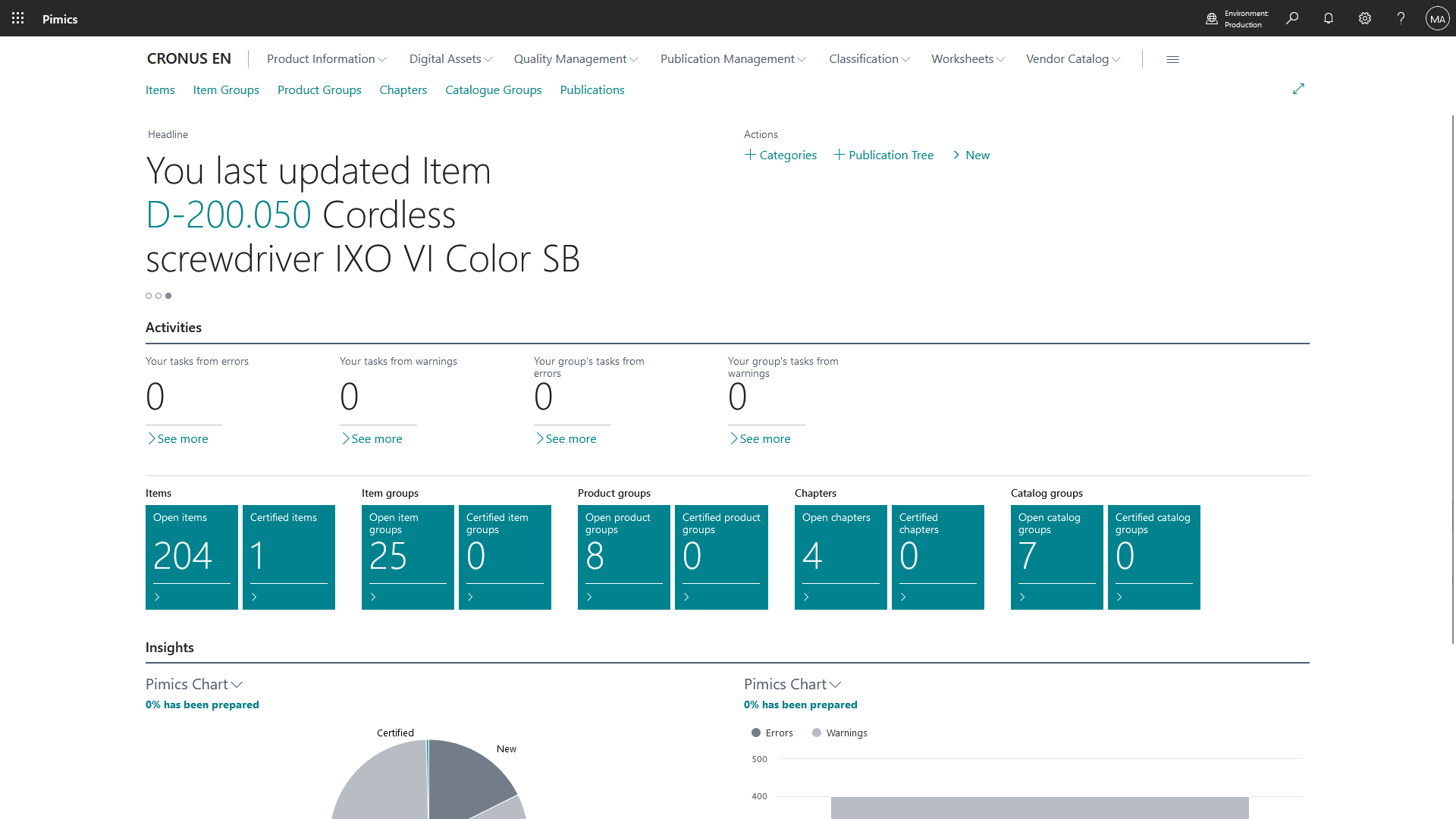Click the search magnifier icon
Screen dimensions: 1456x819
(x=1292, y=18)
